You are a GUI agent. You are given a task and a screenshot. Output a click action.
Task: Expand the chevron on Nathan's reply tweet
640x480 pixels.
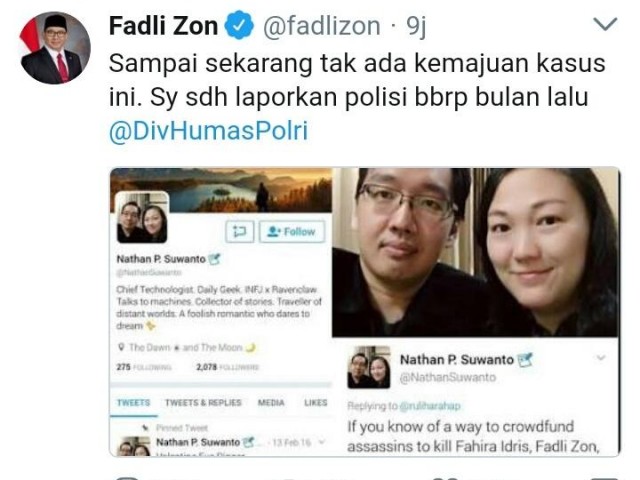[x=600, y=358]
